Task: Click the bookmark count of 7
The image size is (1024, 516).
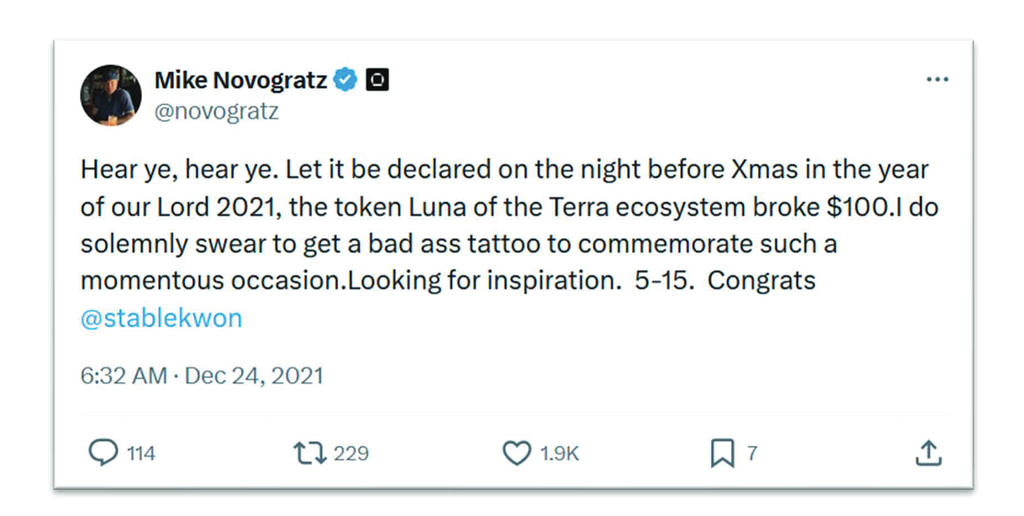Action: (752, 454)
